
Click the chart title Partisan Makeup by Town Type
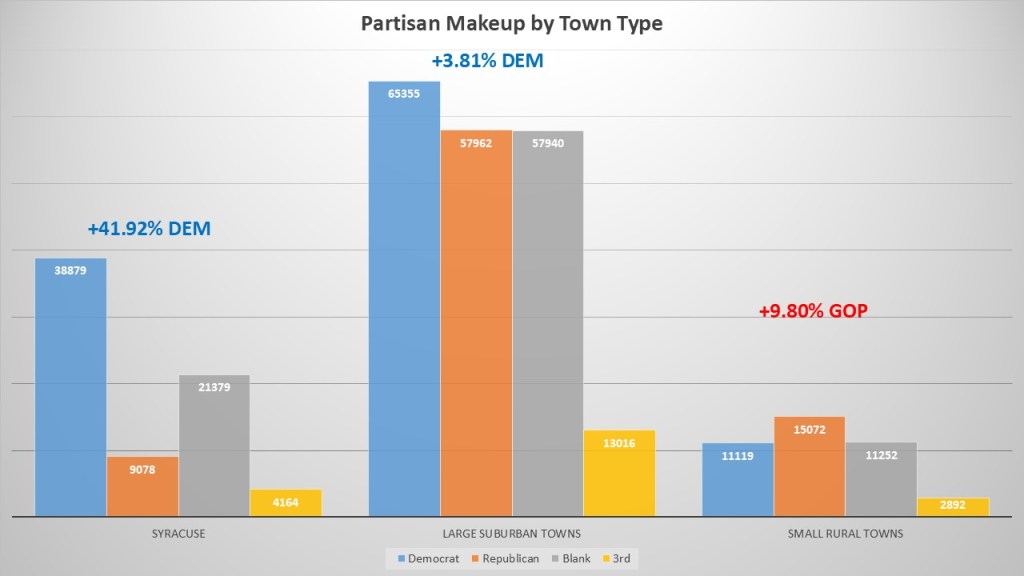[511, 23]
